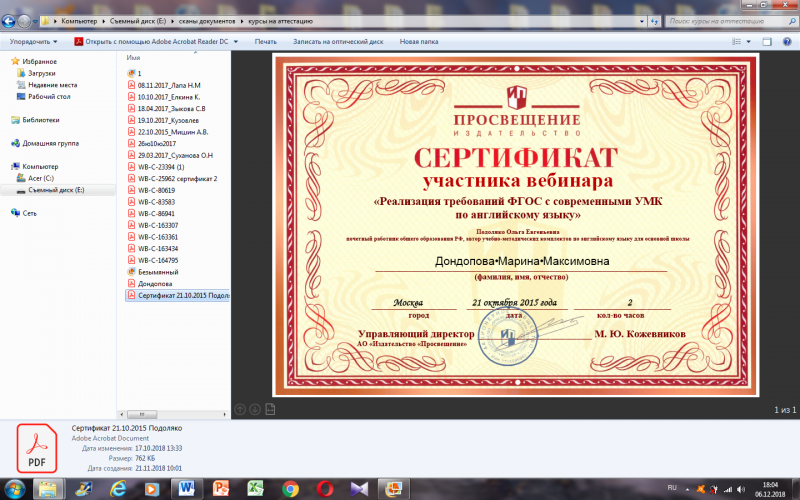Select Записать на оптический диск
This screenshot has width=800, height=500.
click(338, 42)
